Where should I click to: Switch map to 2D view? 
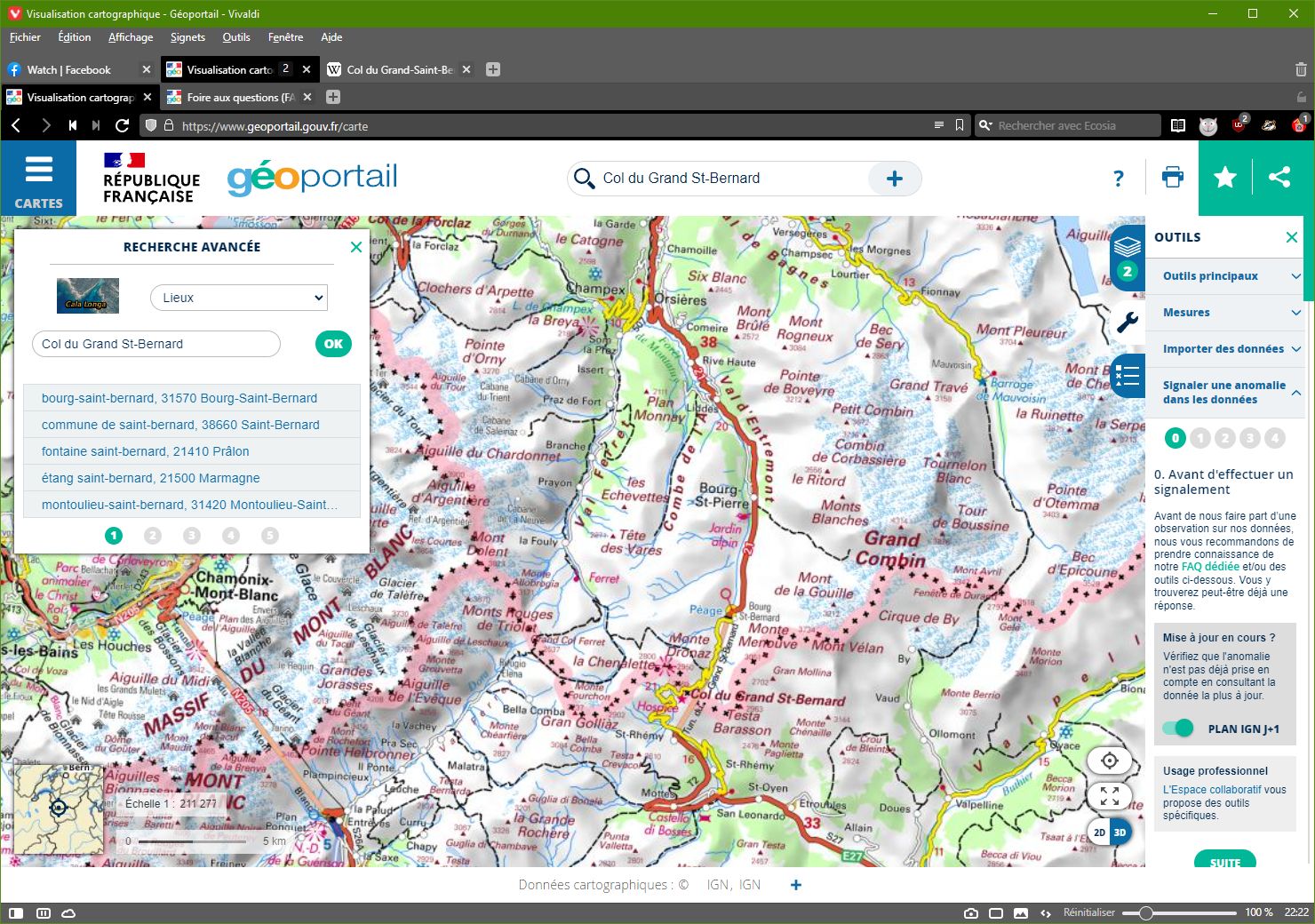tap(1100, 832)
